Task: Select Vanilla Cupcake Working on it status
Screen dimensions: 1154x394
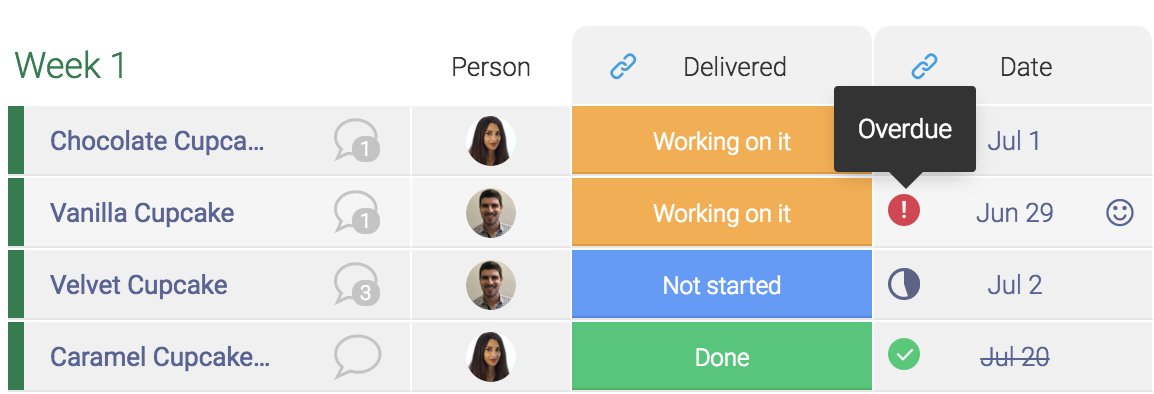Action: [721, 212]
